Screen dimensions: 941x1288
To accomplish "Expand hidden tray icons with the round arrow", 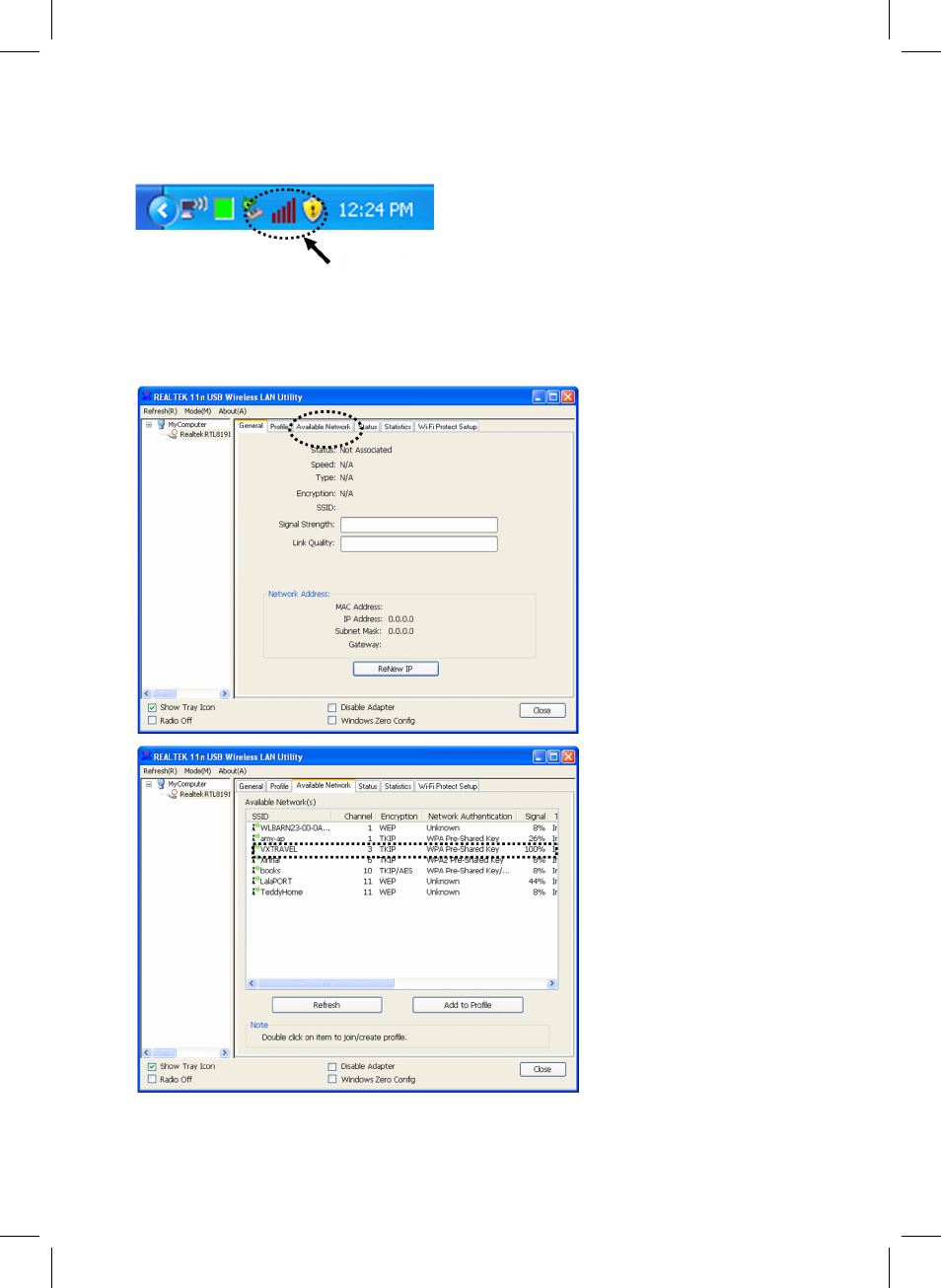I will (x=163, y=210).
